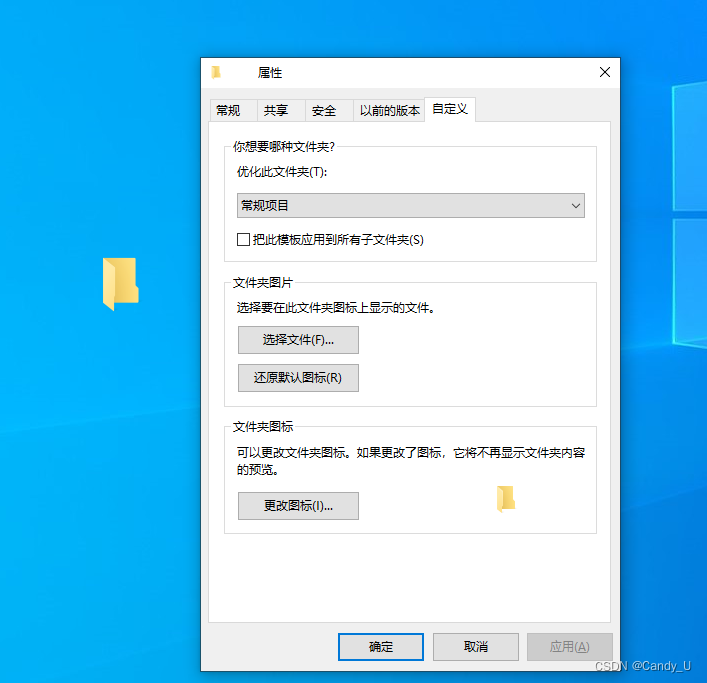
Task: Click the 取消 button
Action: pyautogui.click(x=476, y=647)
